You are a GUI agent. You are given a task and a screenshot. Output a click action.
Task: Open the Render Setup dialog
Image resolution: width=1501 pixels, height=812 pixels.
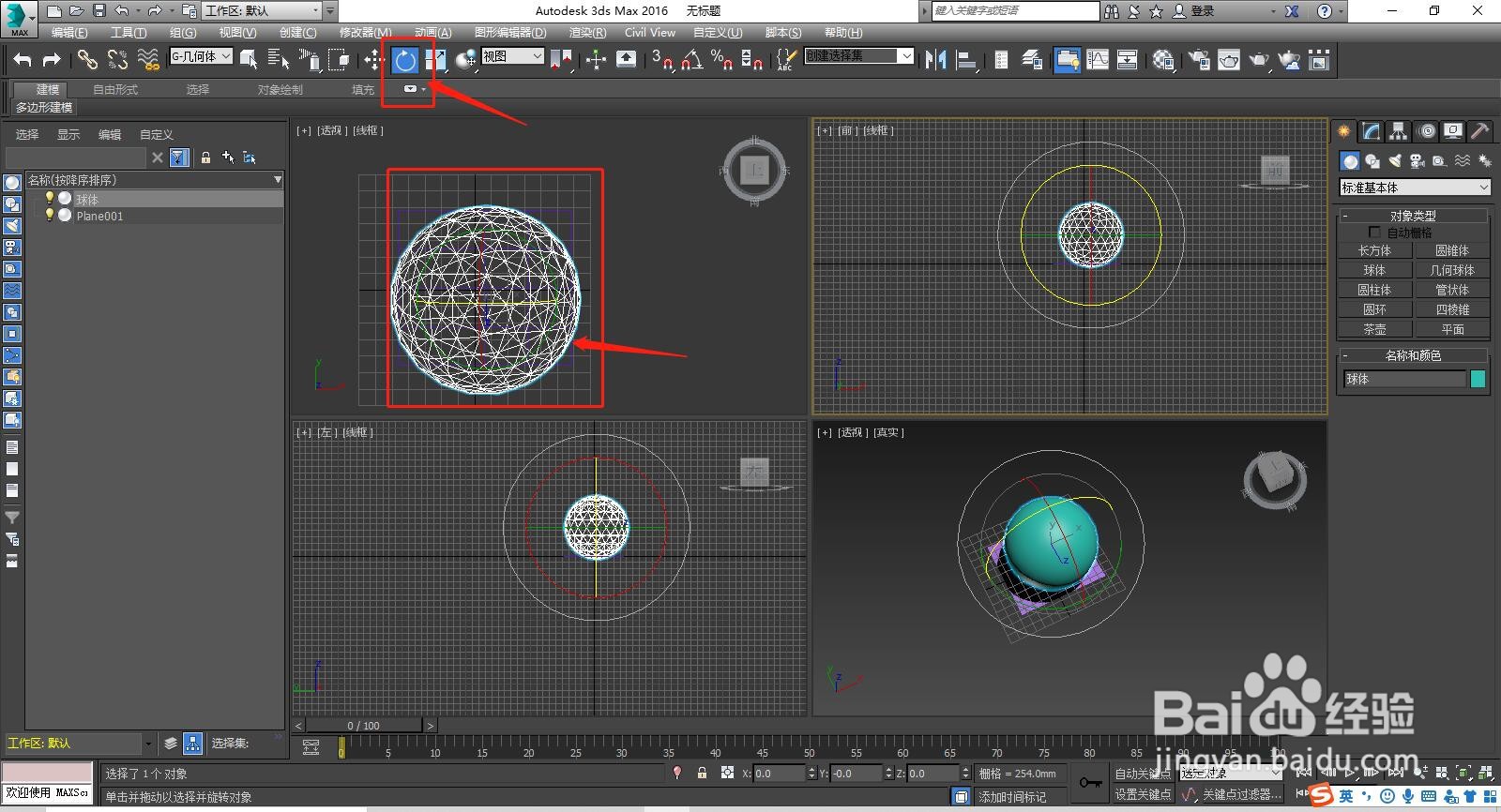[1199, 60]
